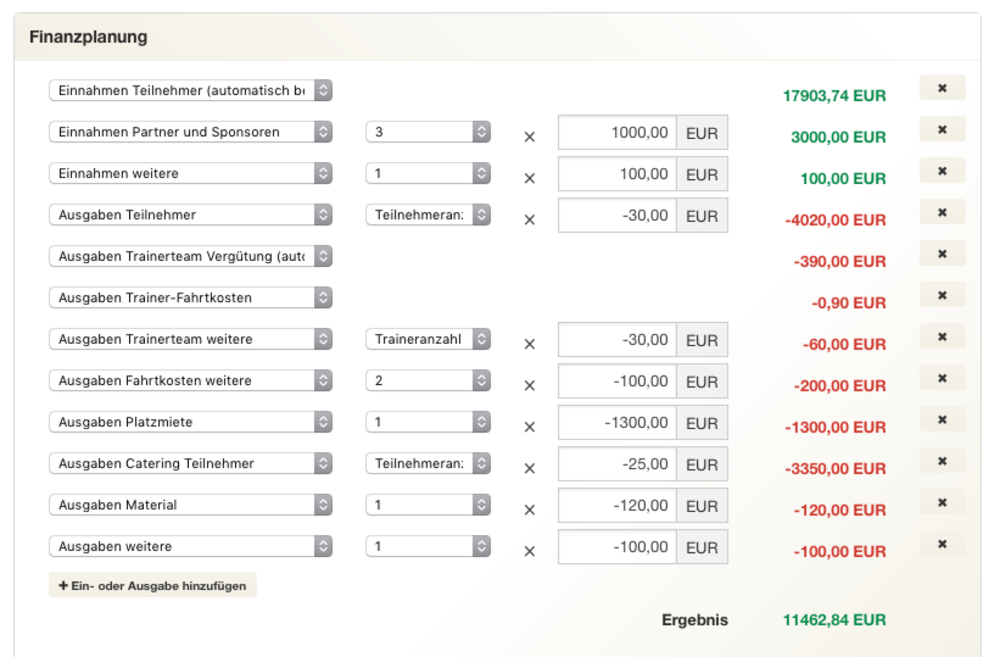Delete the Ausgaben Teilnehmer row
The width and height of the screenshot is (1000, 657).
(942, 213)
